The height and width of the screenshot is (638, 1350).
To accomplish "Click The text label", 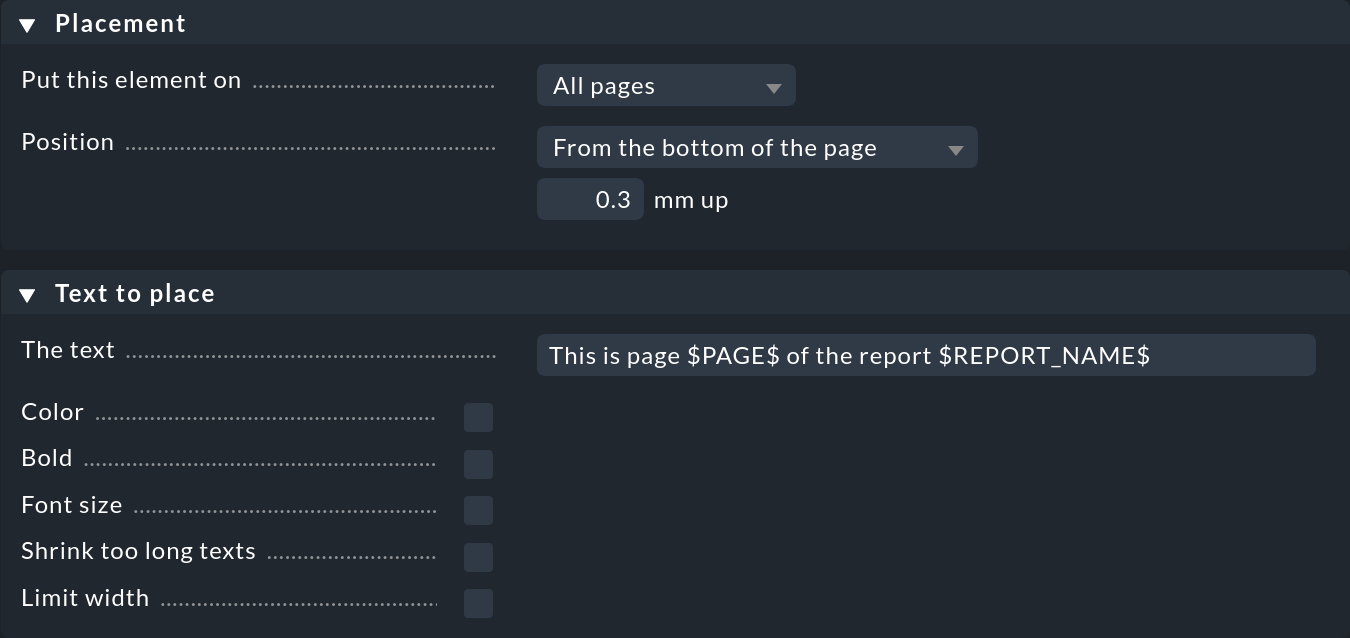I will click(68, 350).
